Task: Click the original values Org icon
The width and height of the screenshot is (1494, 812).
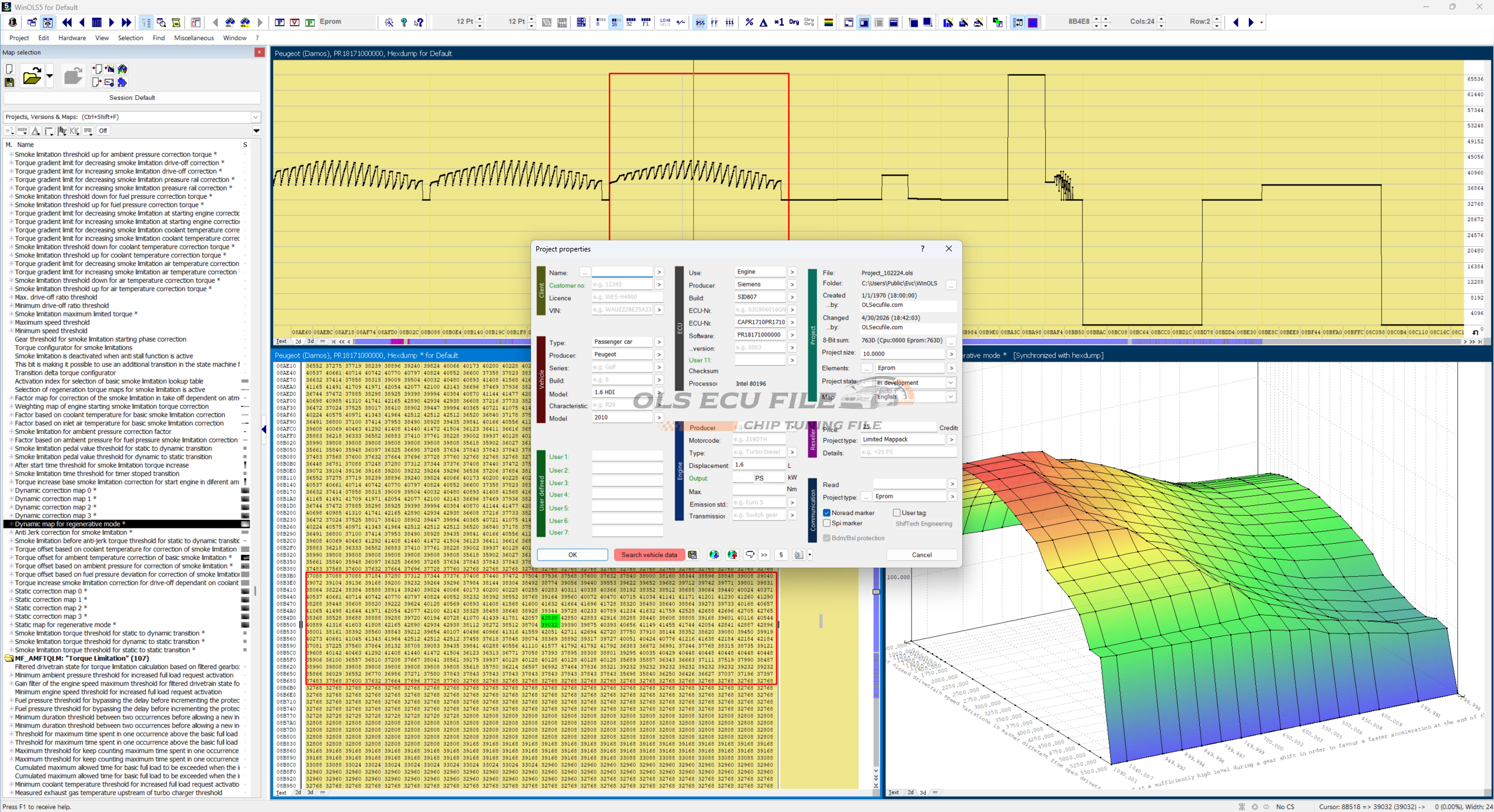Action: click(x=794, y=22)
